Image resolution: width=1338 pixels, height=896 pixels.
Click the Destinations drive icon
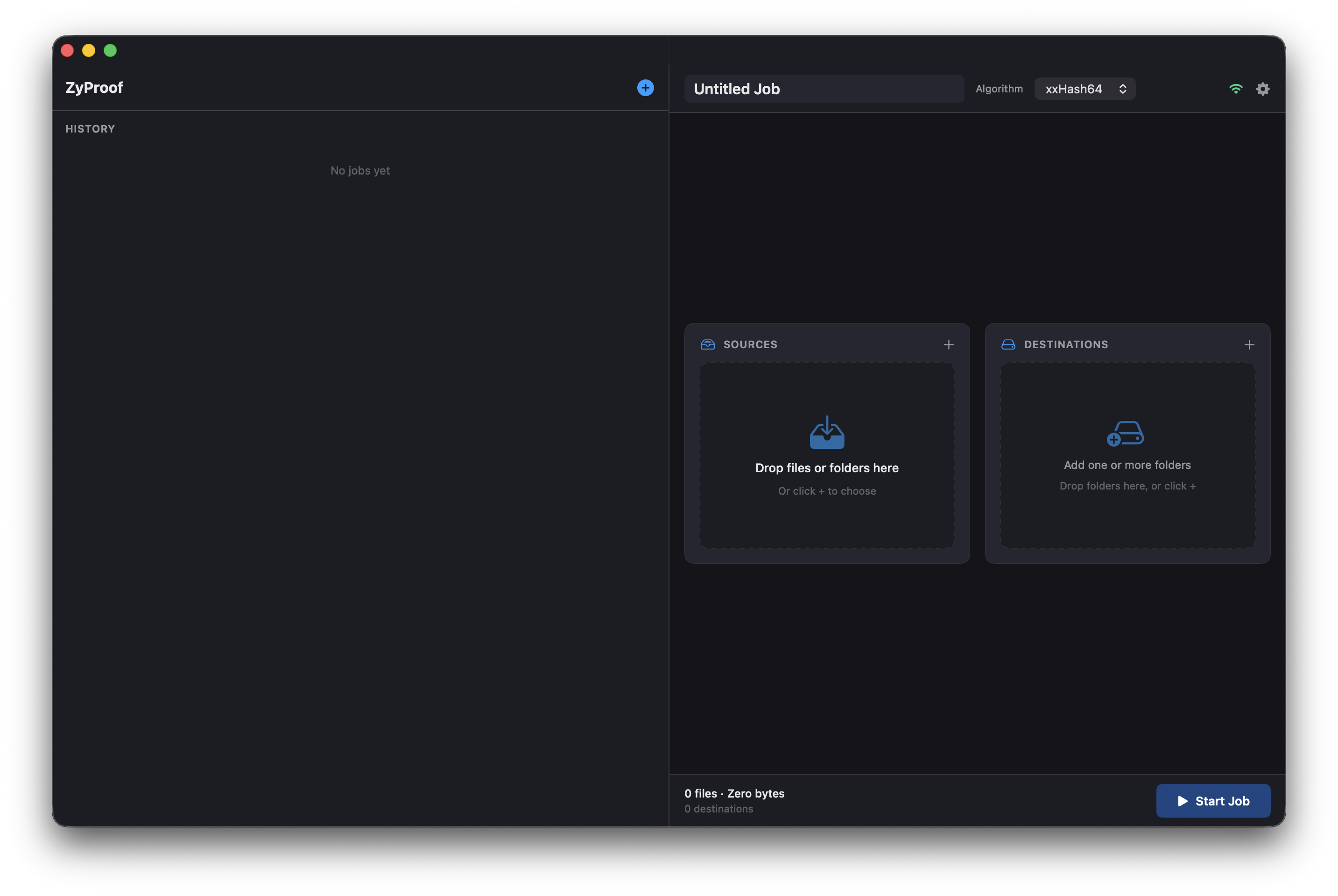tap(1008, 344)
